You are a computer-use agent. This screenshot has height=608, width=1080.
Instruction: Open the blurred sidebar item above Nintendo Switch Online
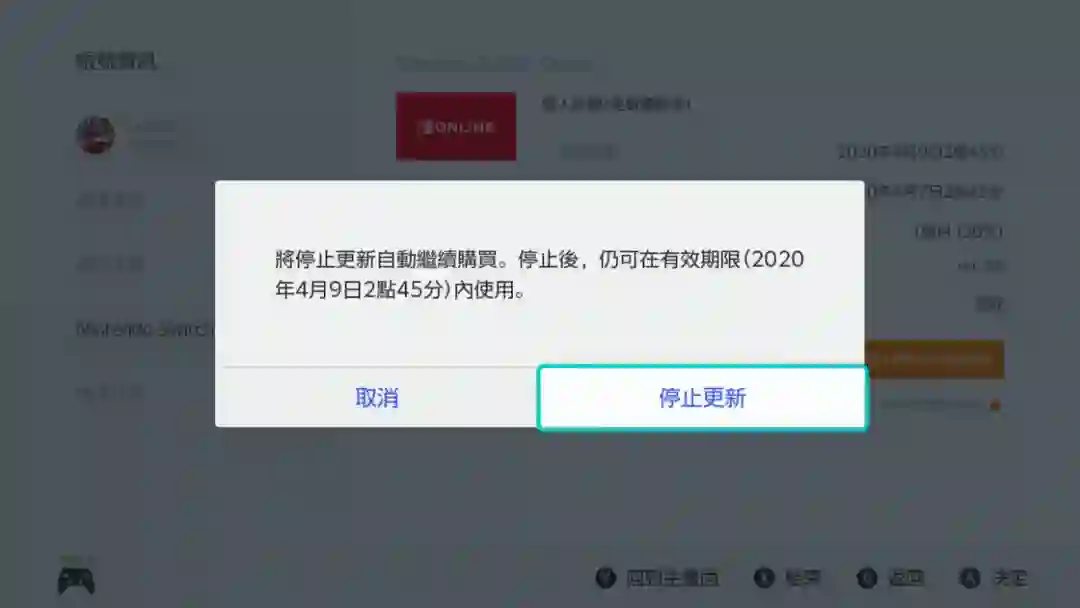110,264
